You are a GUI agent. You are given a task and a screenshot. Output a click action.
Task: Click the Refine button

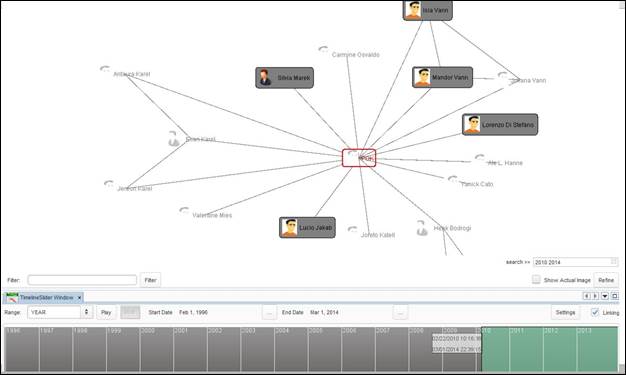[x=606, y=280]
